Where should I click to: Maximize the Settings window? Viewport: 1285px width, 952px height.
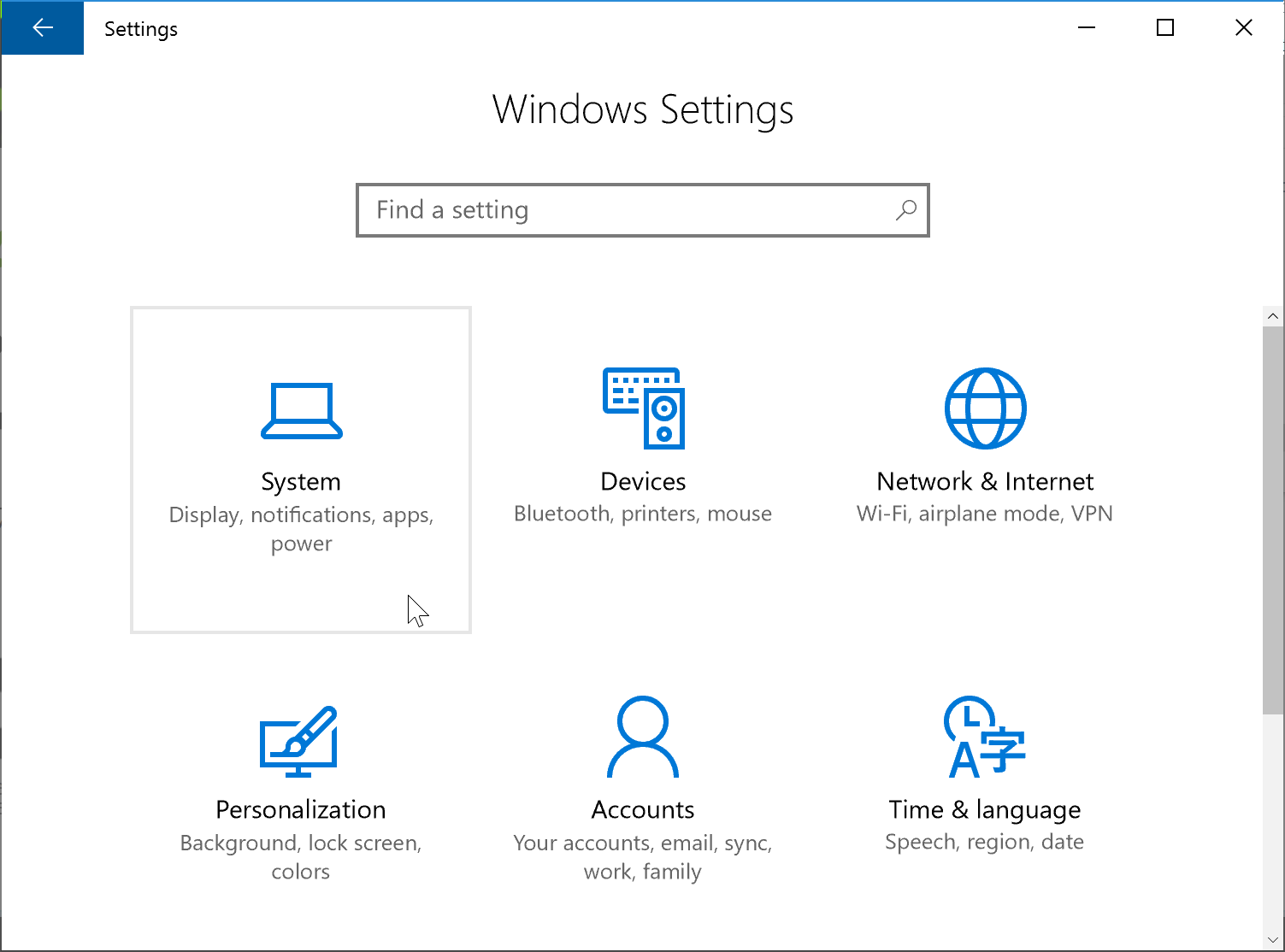click(1165, 28)
